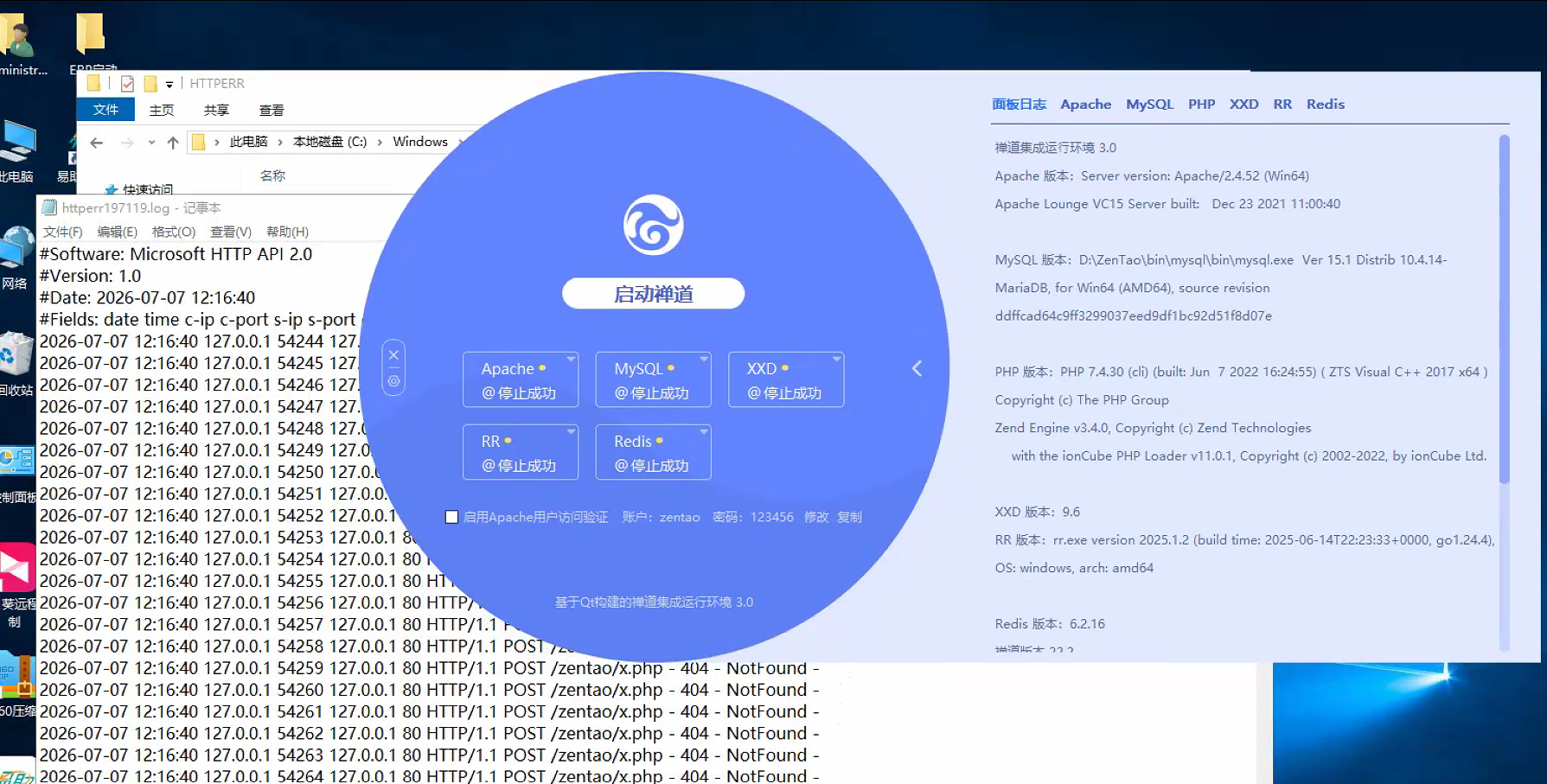The image size is (1547, 784).
Task: Expand the Redis service dropdown arrow
Action: click(704, 431)
